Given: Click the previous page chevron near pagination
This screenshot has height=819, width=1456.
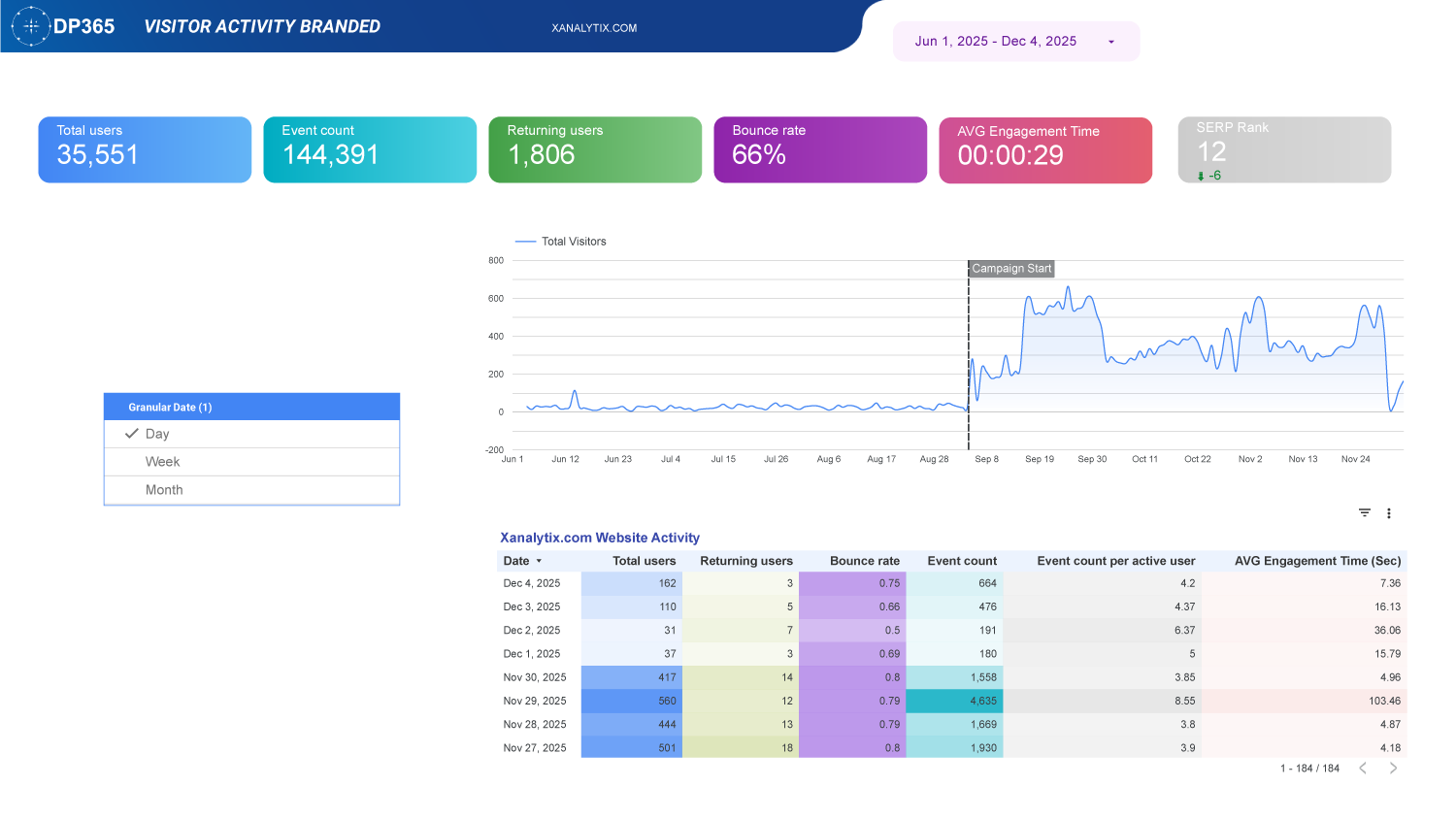Looking at the screenshot, I should coord(1363,768).
